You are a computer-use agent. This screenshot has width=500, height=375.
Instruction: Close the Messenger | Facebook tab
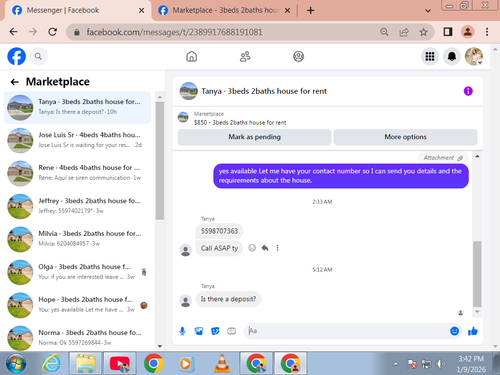pyautogui.click(x=141, y=11)
